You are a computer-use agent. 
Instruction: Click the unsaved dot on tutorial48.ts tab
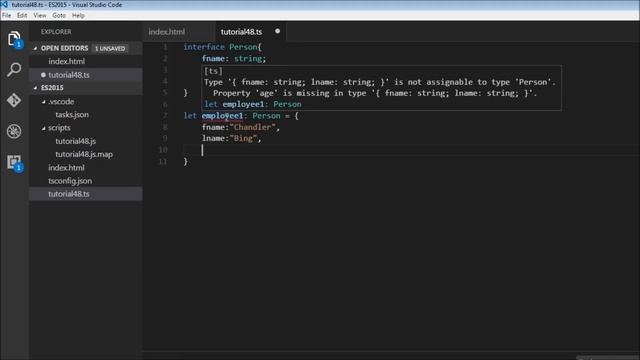[278, 31]
